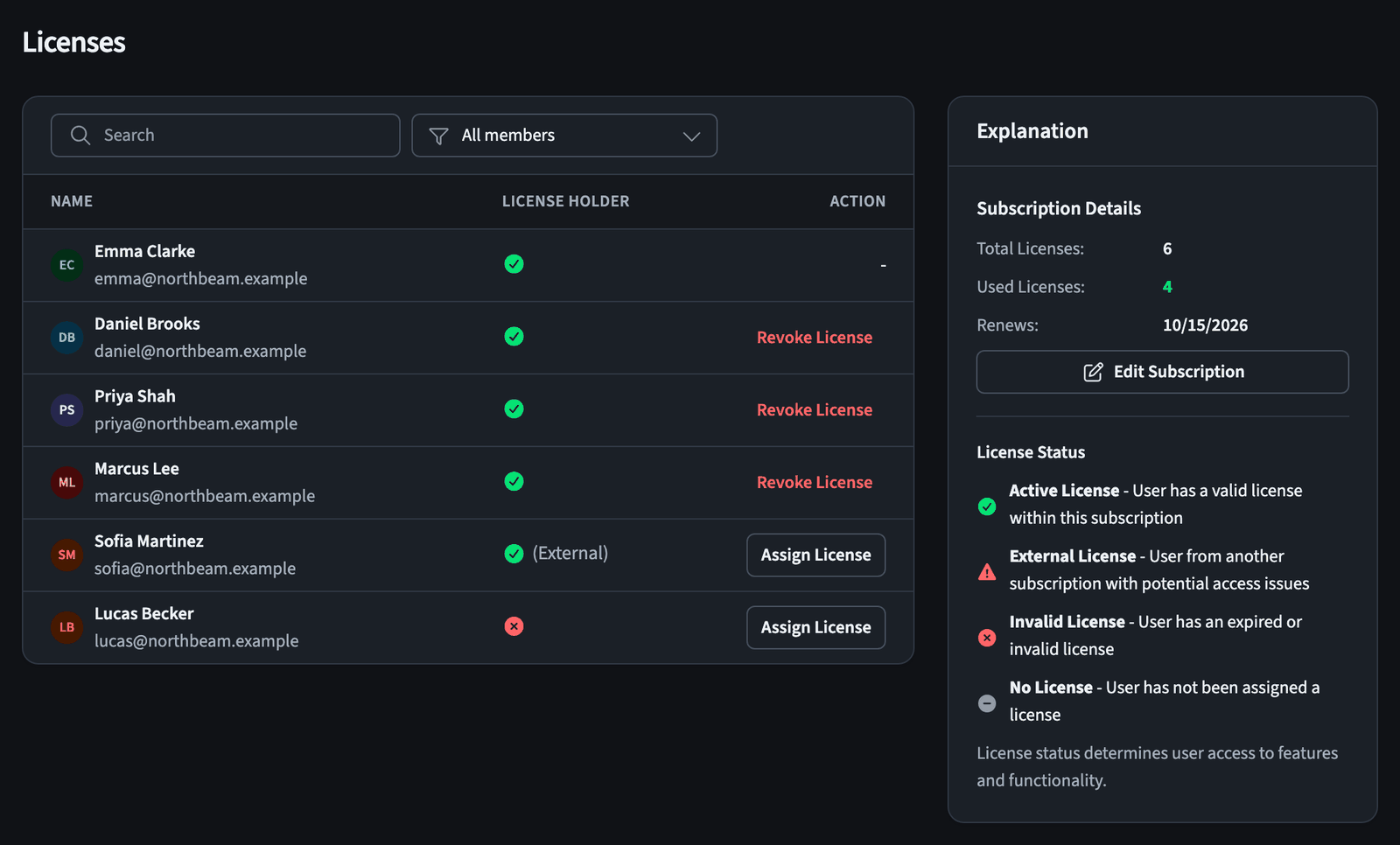Revoke License for Marcus Lee
This screenshot has height=845, width=1400.
(x=815, y=483)
